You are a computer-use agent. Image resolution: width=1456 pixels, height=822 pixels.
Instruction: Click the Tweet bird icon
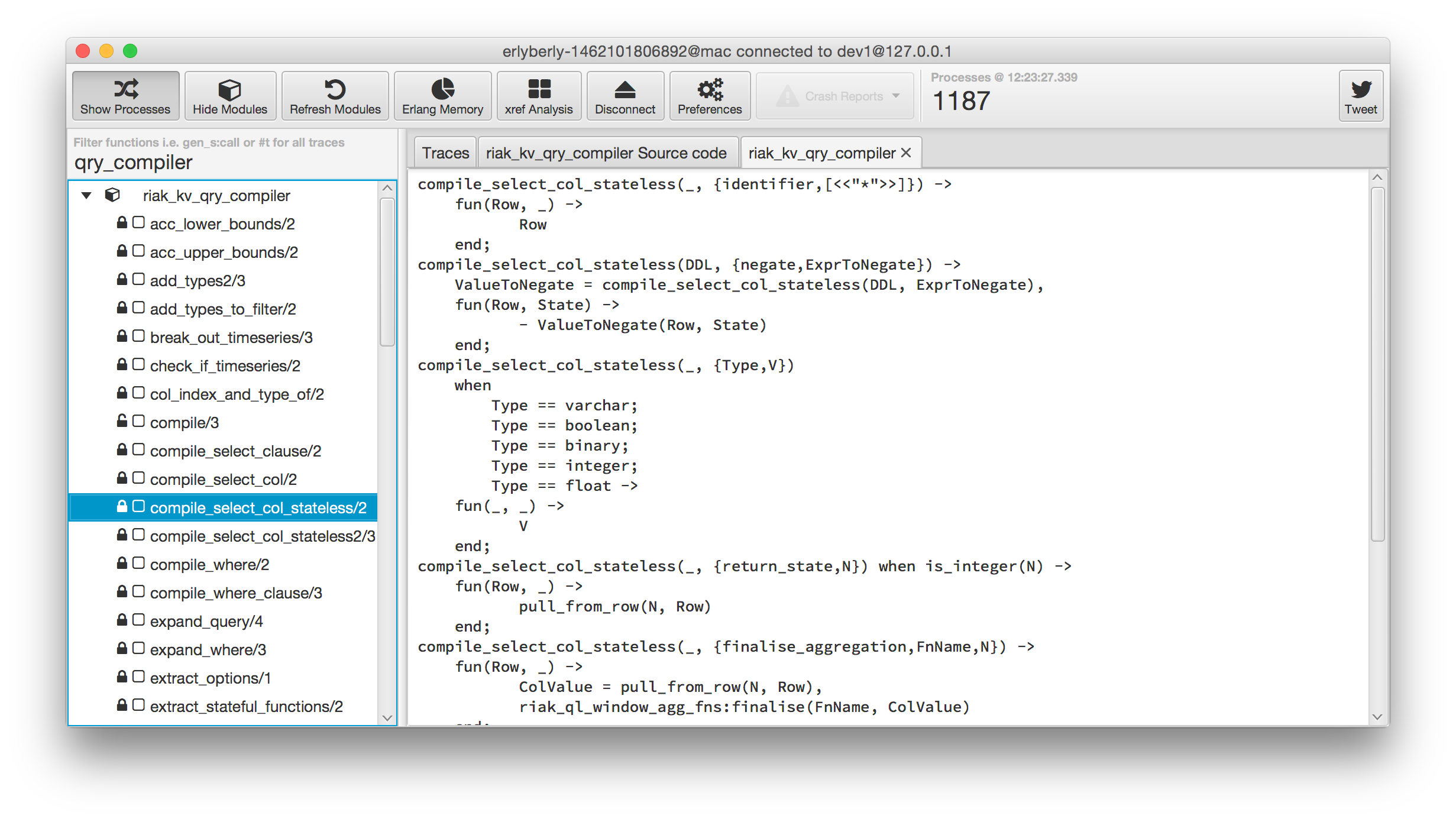(x=1360, y=89)
